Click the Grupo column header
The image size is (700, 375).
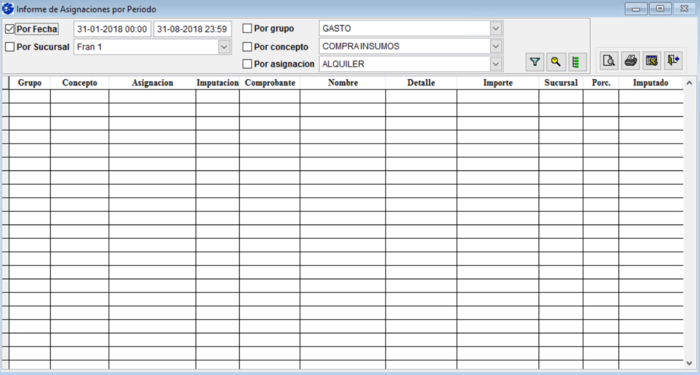coord(30,83)
